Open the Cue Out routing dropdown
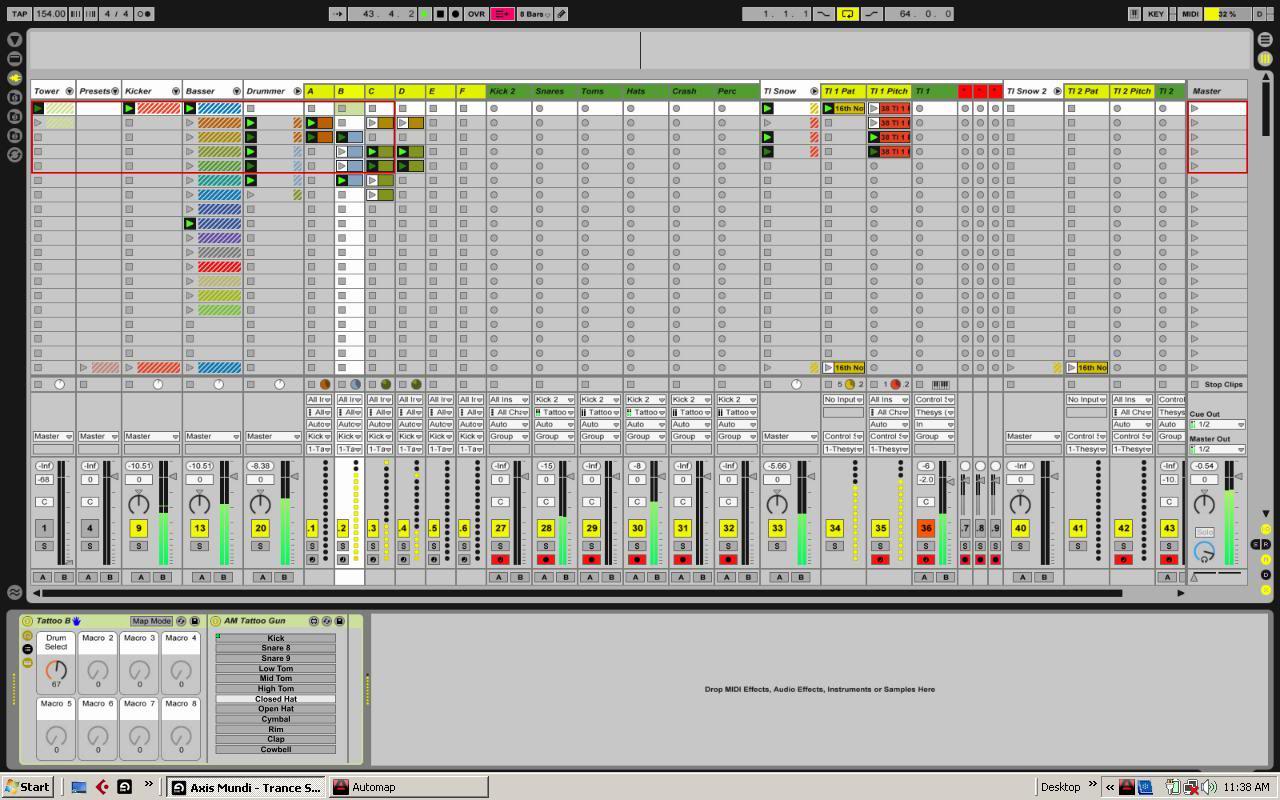 1217,425
